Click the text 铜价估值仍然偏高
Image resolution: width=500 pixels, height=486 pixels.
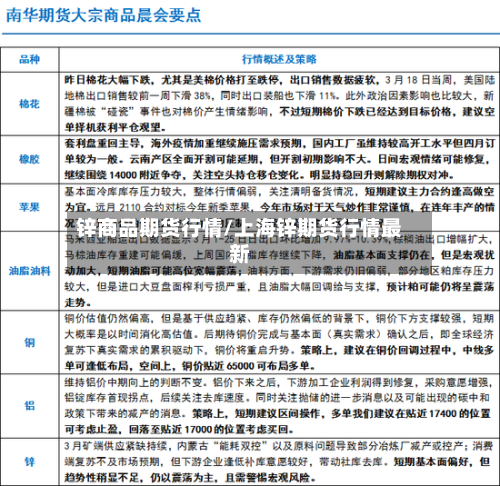(x=107, y=318)
